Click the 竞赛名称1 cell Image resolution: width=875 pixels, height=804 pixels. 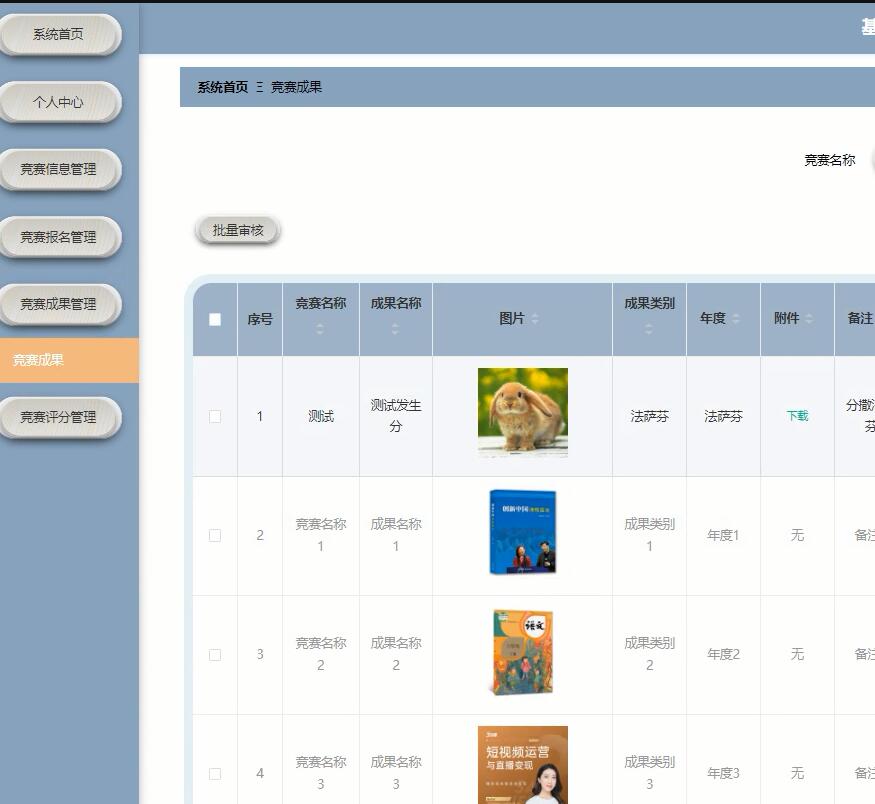(321, 535)
